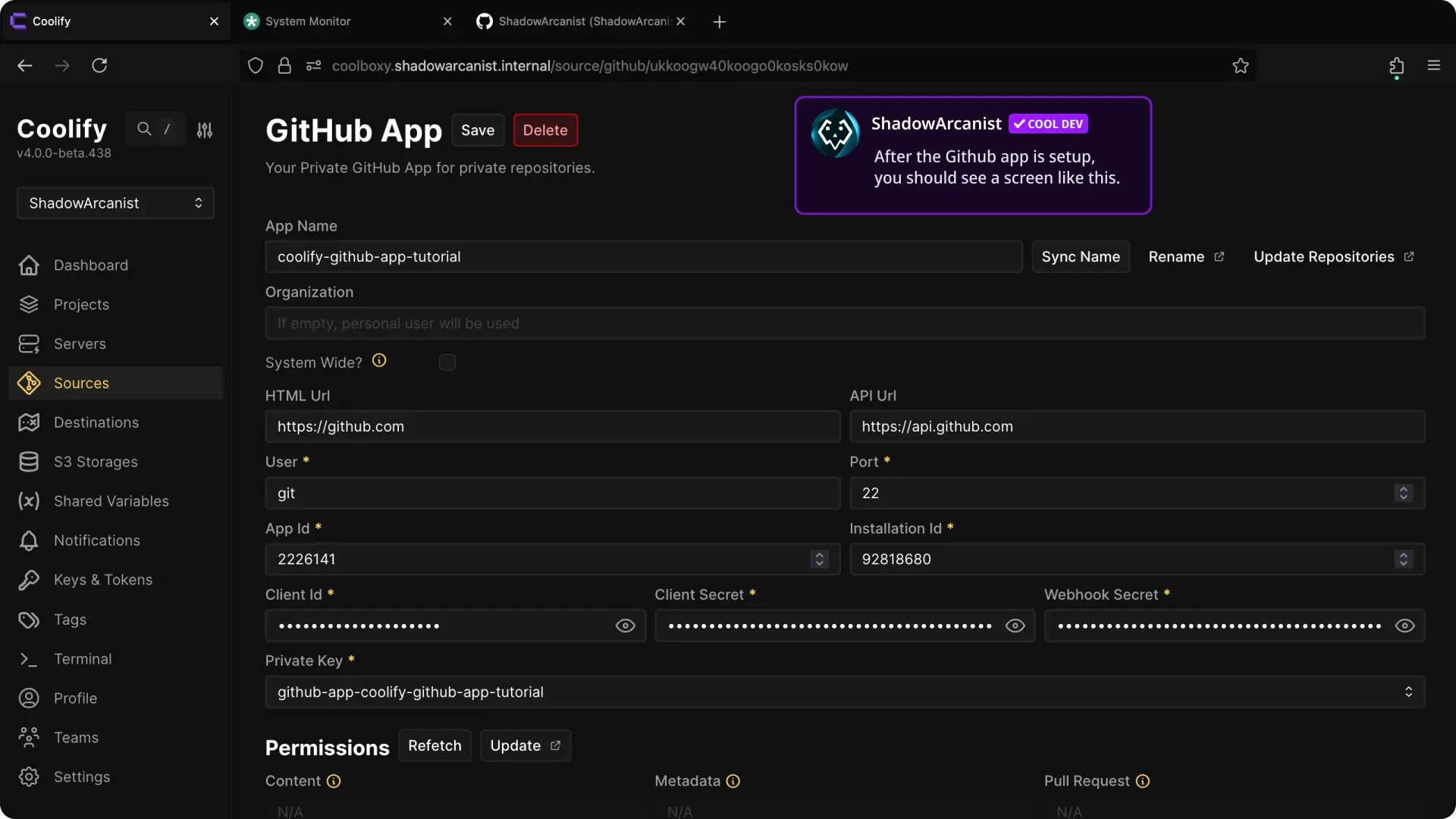Click the System Wide info icon
The height and width of the screenshot is (819, 1456).
click(x=379, y=361)
